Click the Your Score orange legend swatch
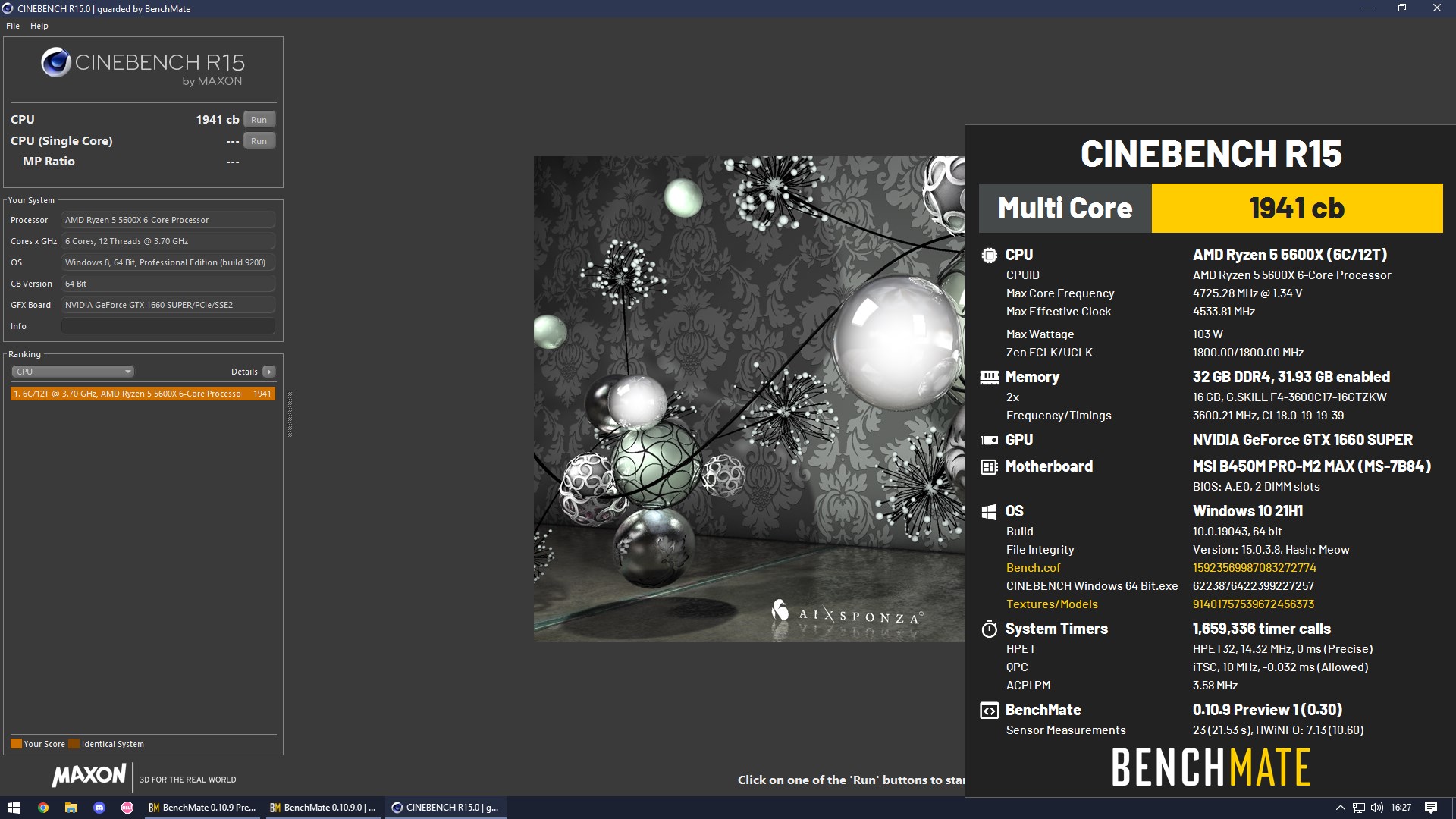 click(16, 744)
